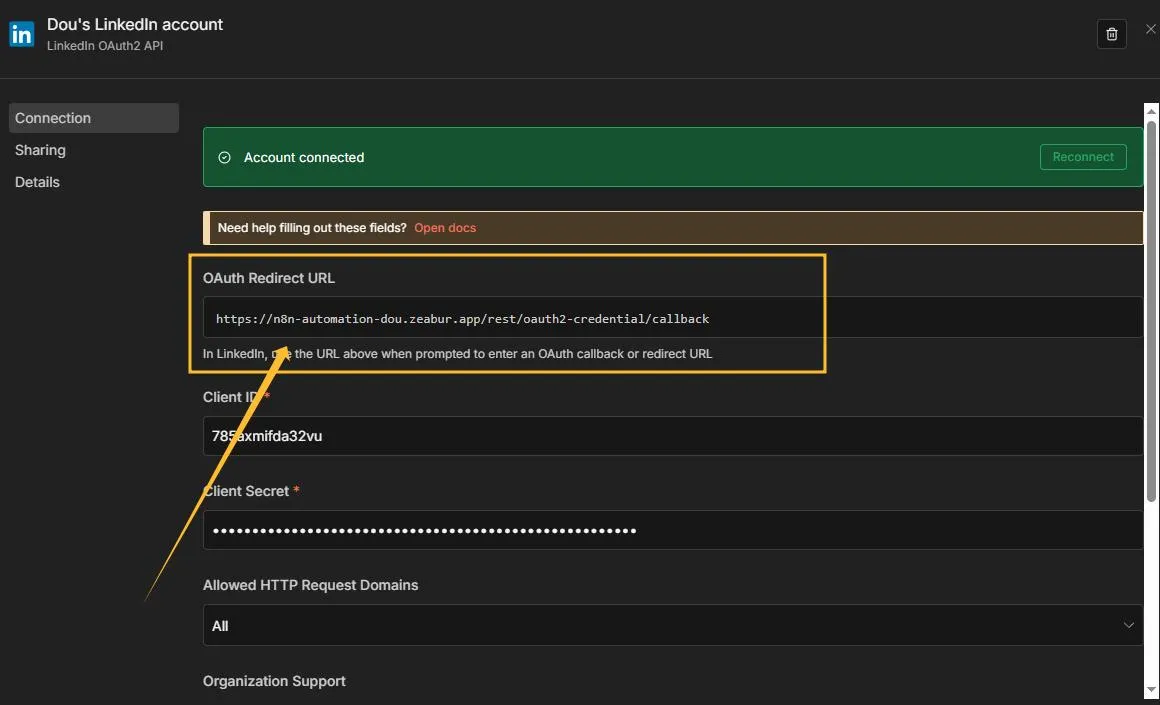Viewport: 1160px width, 705px height.
Task: Click the red asterisk beside Client Secret
Action: click(296, 490)
